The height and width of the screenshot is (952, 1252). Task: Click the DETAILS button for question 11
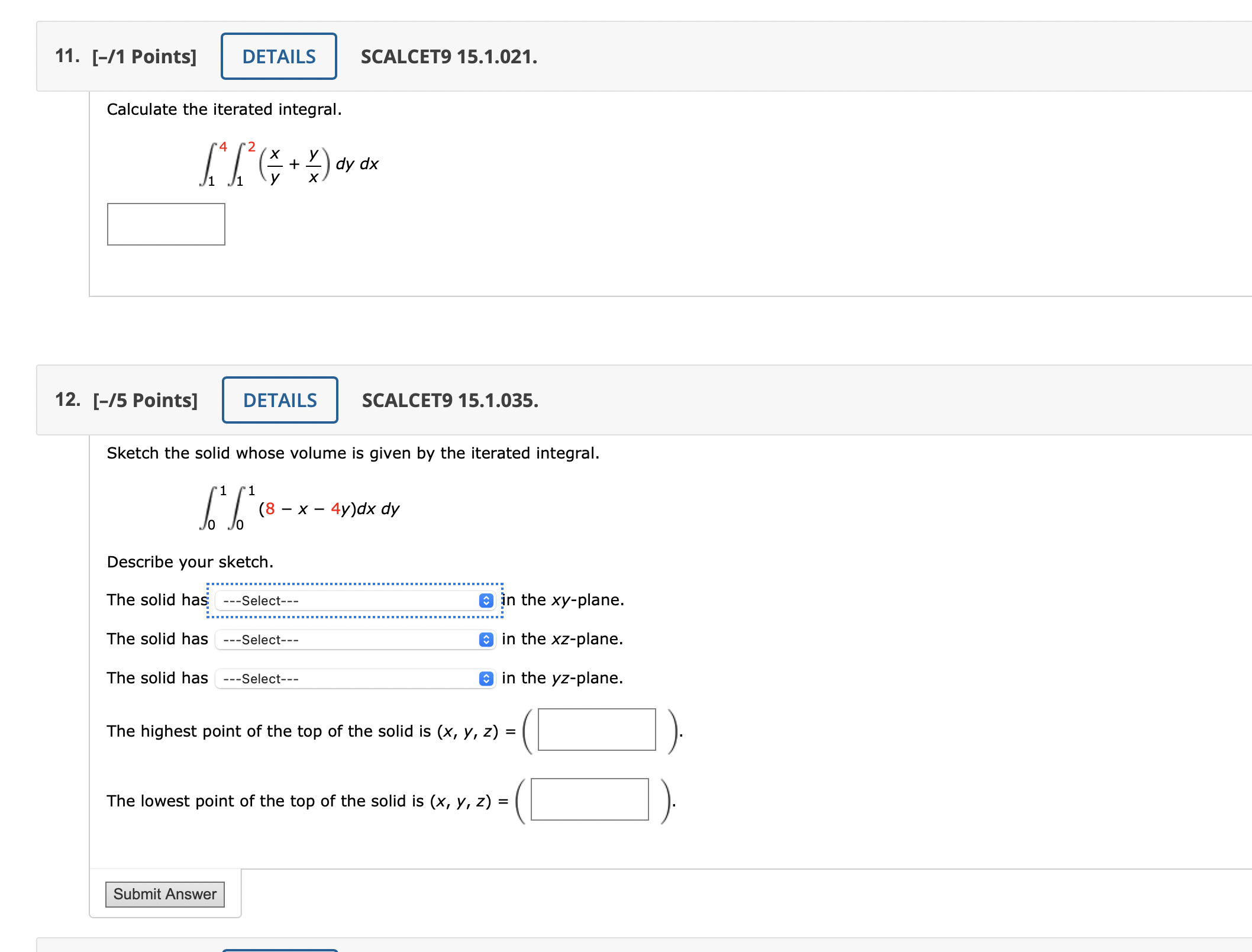pyautogui.click(x=278, y=56)
